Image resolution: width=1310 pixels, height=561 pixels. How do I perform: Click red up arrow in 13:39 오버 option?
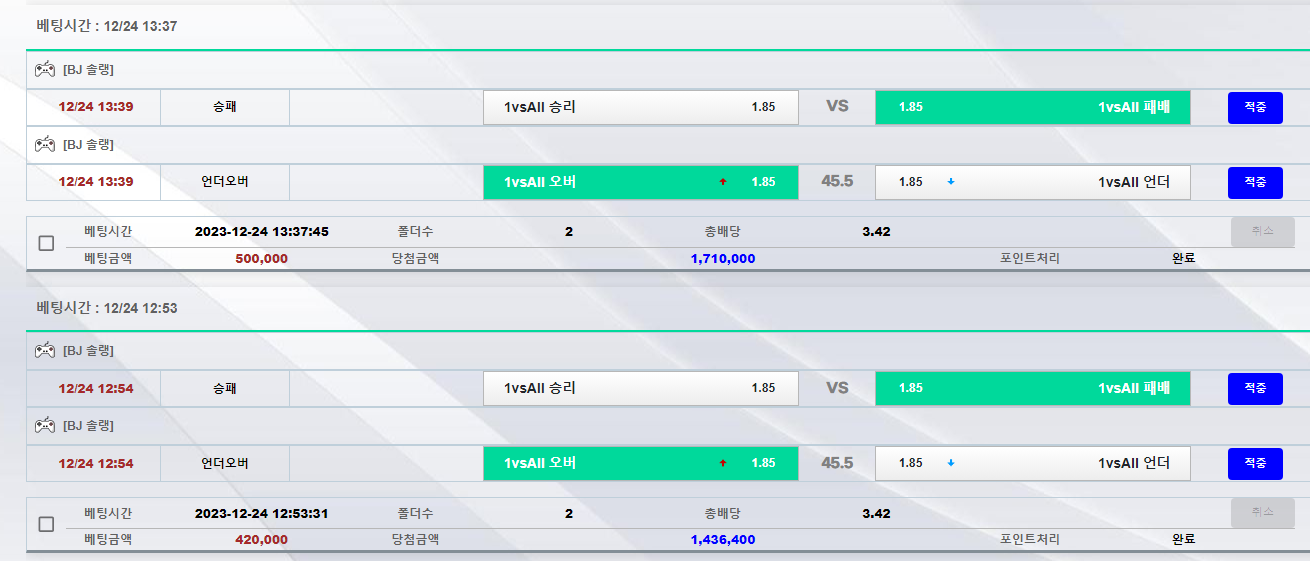tap(722, 182)
